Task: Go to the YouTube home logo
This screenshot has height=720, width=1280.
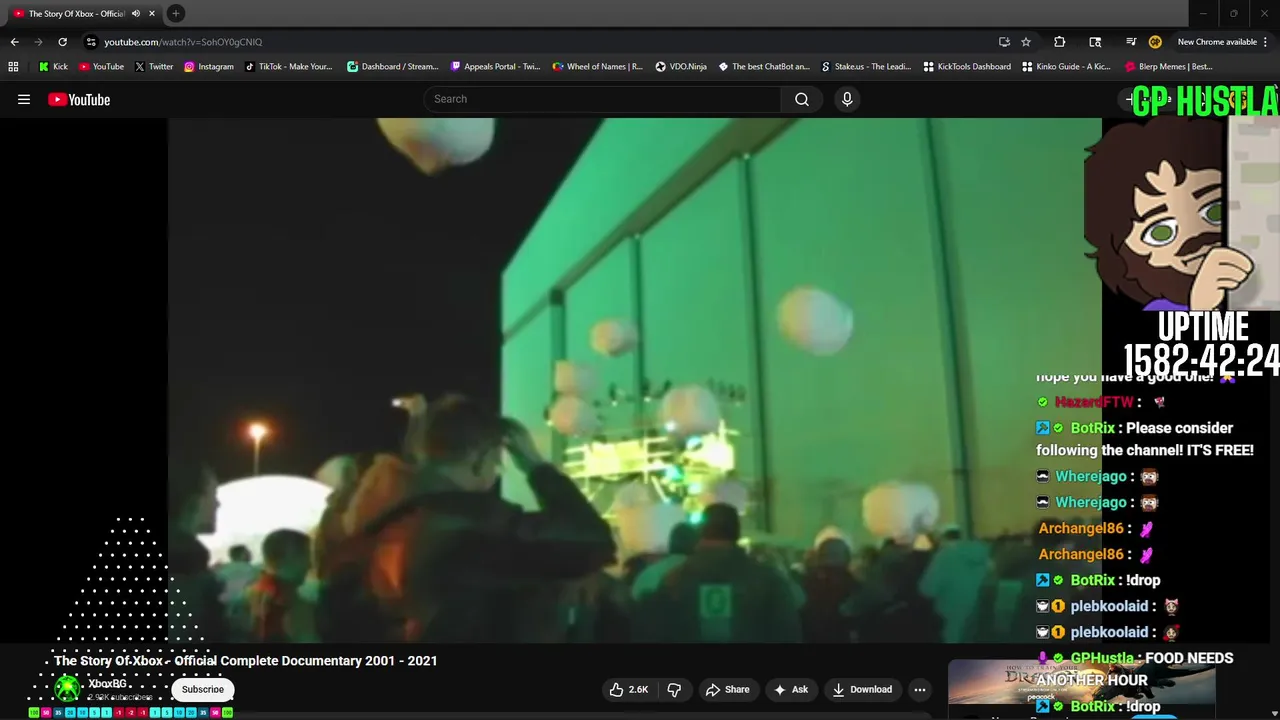Action: coord(79,99)
